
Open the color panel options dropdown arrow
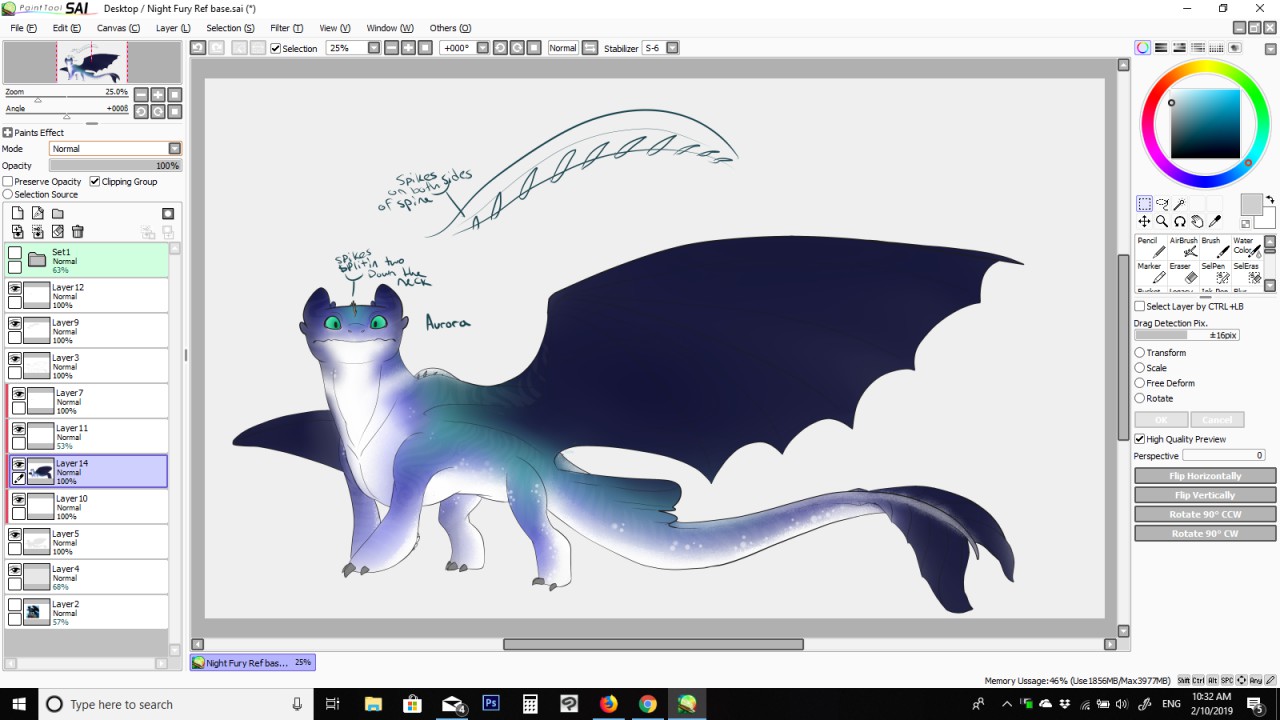(1270, 47)
